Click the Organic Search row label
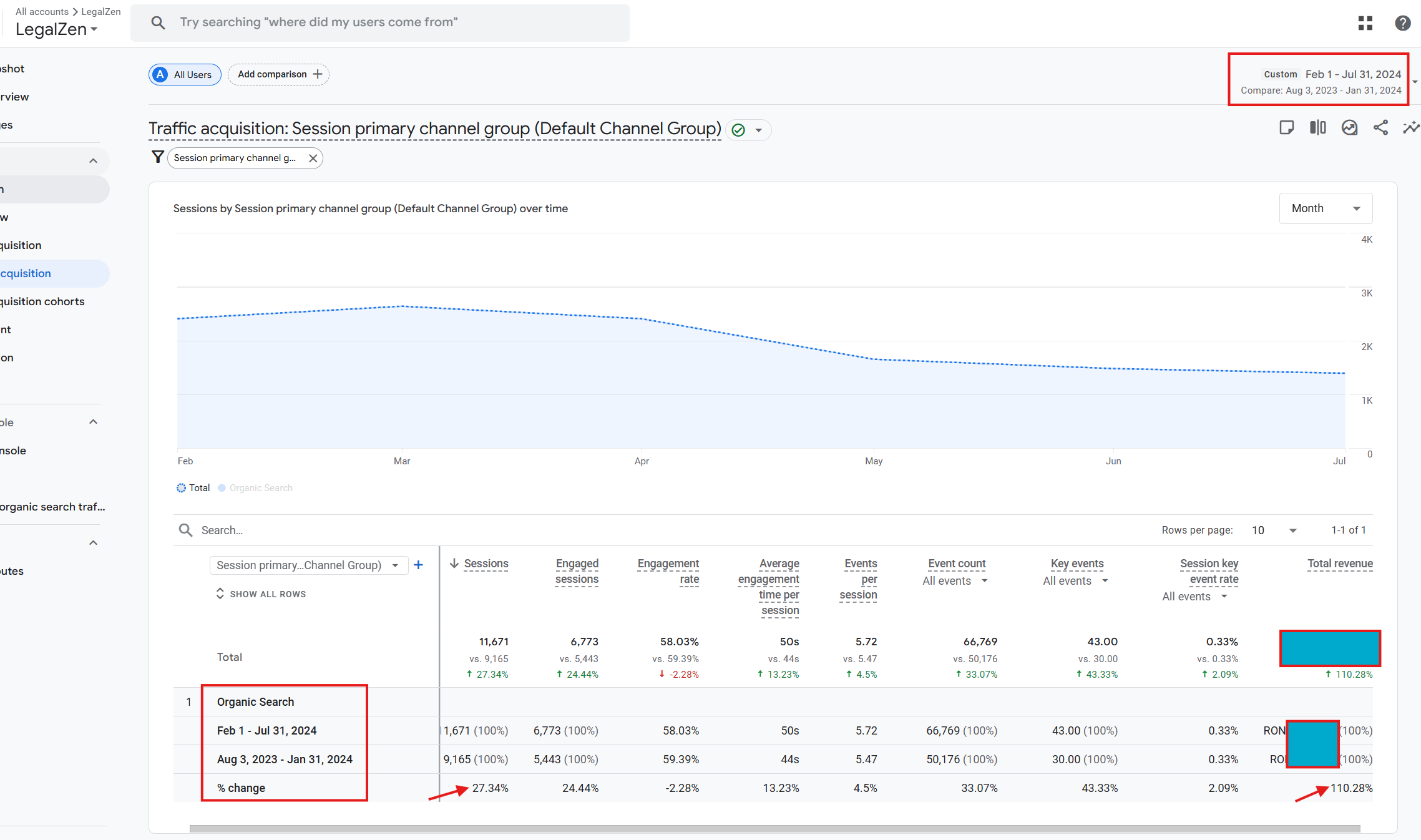The height and width of the screenshot is (840, 1421). point(255,702)
